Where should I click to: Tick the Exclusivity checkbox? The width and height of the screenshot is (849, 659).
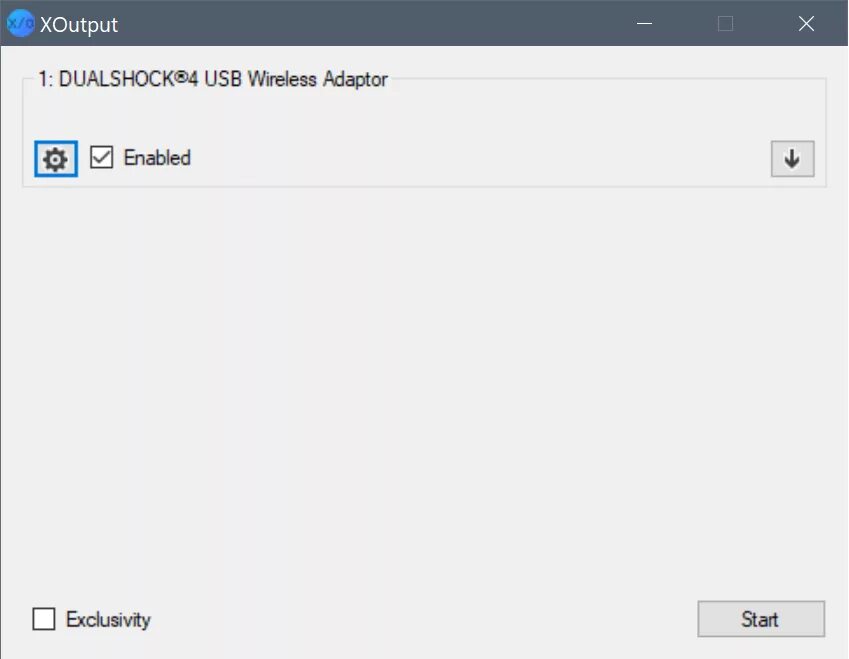(44, 619)
